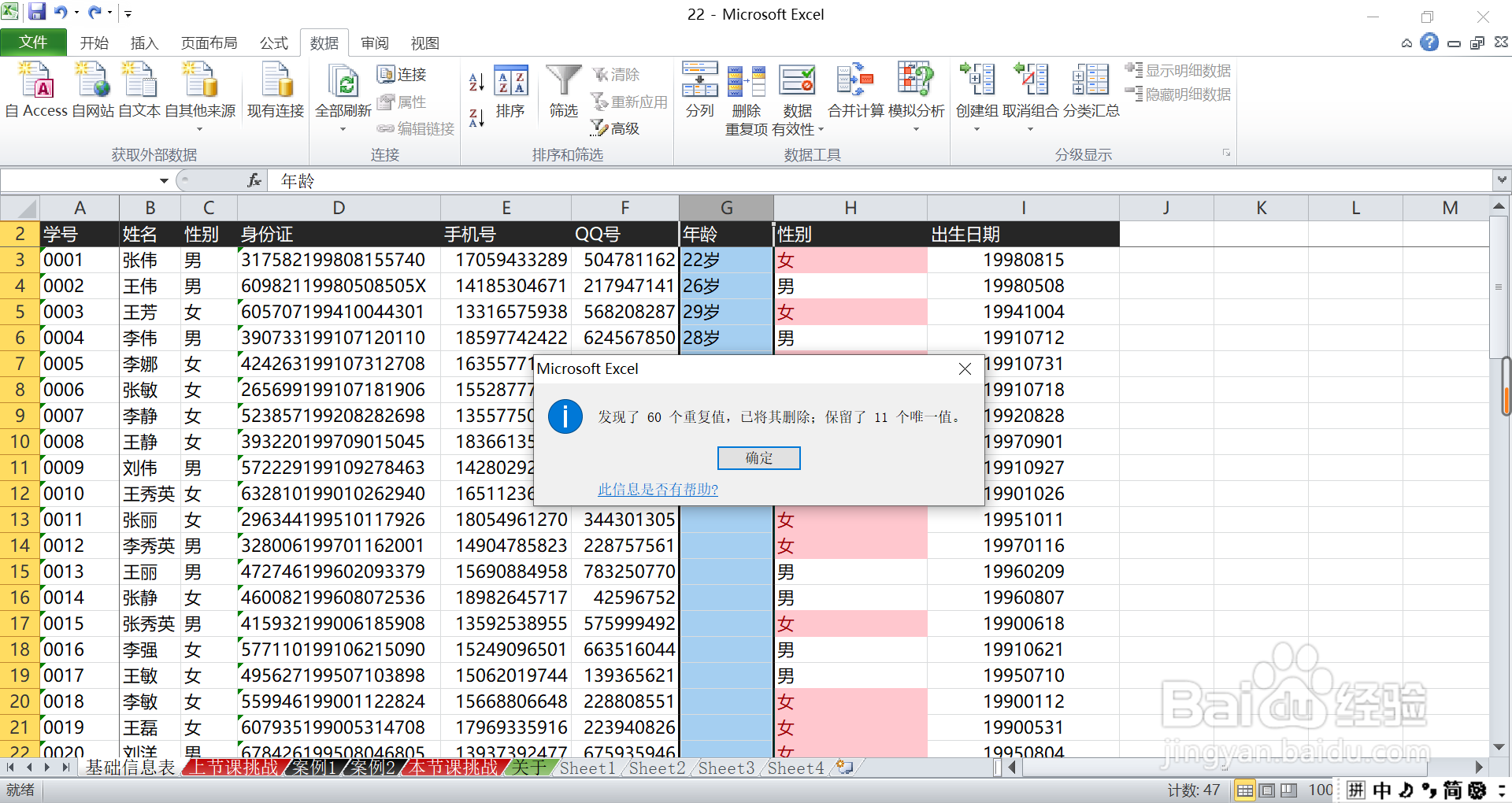Select the column G header
This screenshot has height=803, width=1512.
click(726, 208)
